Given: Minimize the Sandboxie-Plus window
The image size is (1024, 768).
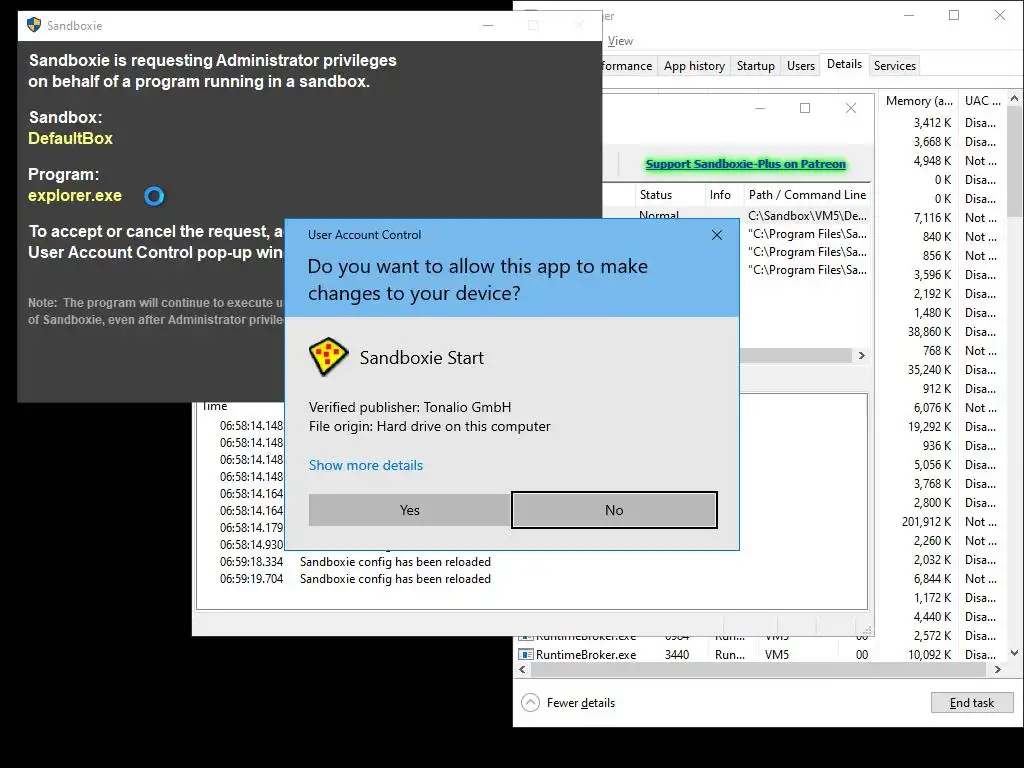Looking at the screenshot, I should pos(760,108).
